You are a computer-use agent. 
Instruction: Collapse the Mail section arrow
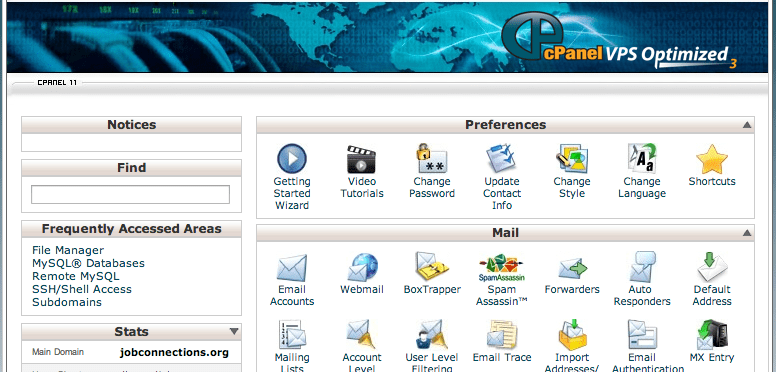pyautogui.click(x=747, y=233)
